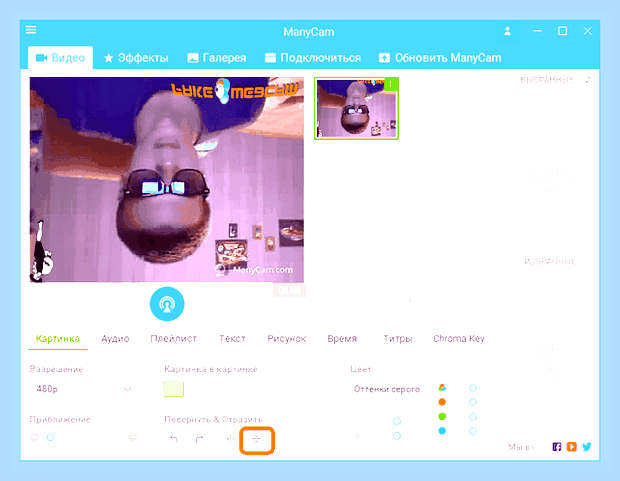Open the Плейлист tab
This screenshot has height=481, width=620.
click(x=174, y=339)
